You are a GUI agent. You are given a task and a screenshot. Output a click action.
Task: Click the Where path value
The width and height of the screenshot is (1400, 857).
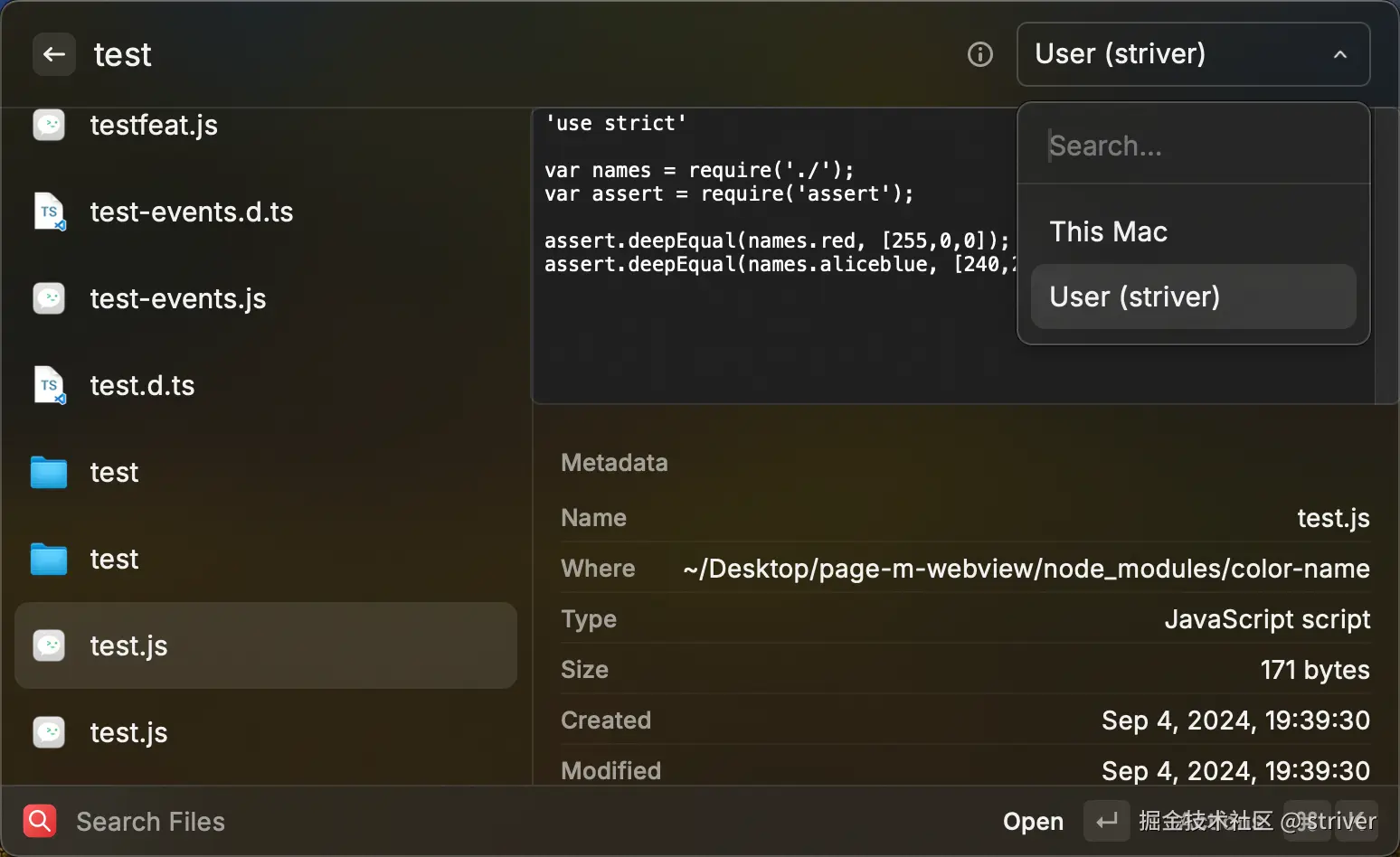[x=1026, y=569]
